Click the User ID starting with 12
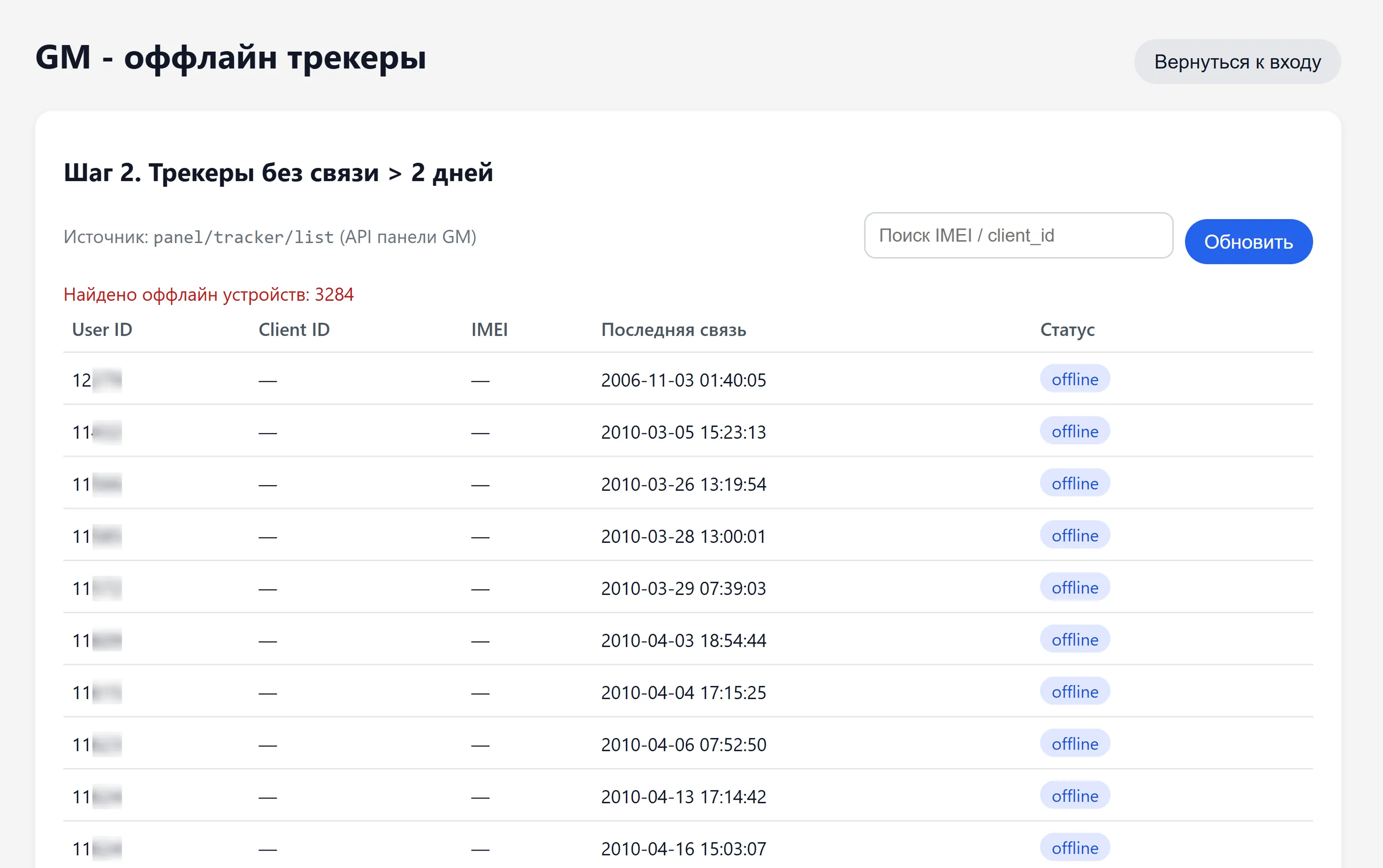The height and width of the screenshot is (868, 1383). [97, 380]
